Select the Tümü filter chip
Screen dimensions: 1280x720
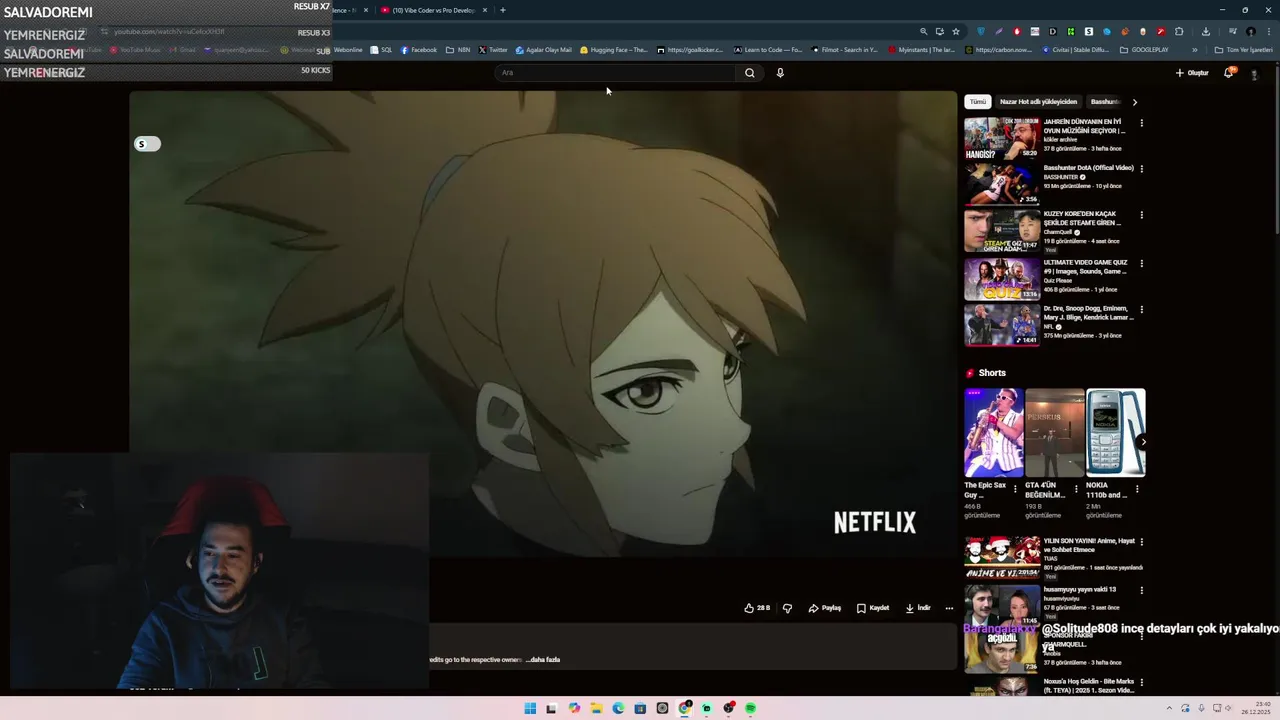point(977,102)
